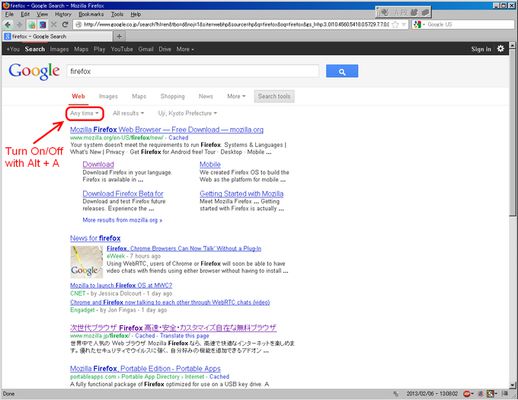Open 'Getting Started with Mozilla' sitelink
Image resolution: width=518 pixels, height=400 pixels.
[242, 194]
